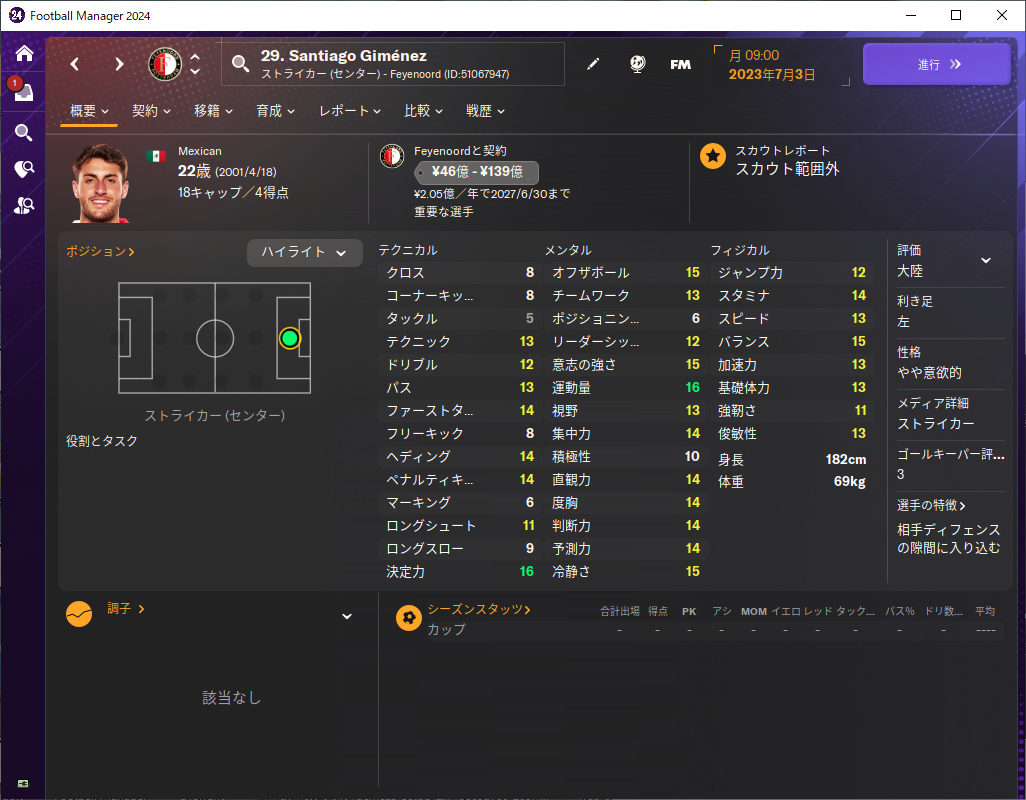
Task: Open the 契約 menu
Action: pos(151,111)
